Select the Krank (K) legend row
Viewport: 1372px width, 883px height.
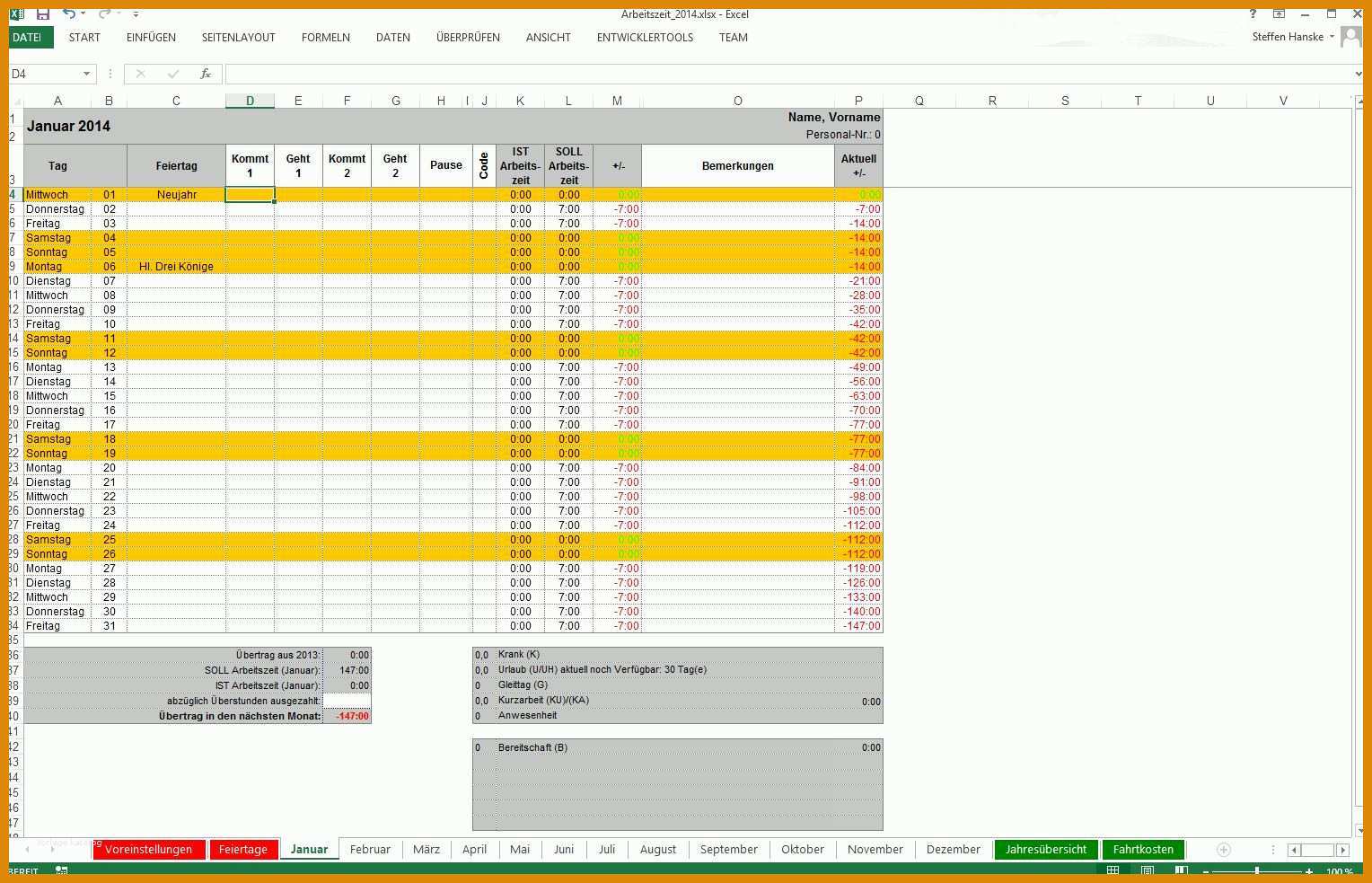pyautogui.click(x=678, y=655)
